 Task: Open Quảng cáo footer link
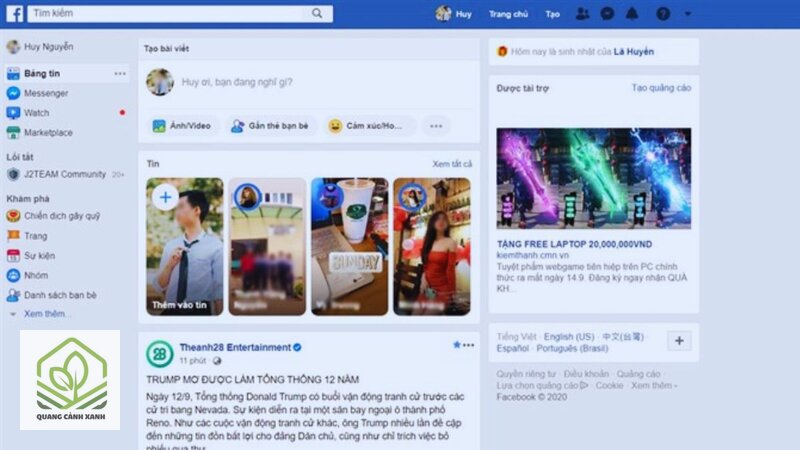pos(638,374)
